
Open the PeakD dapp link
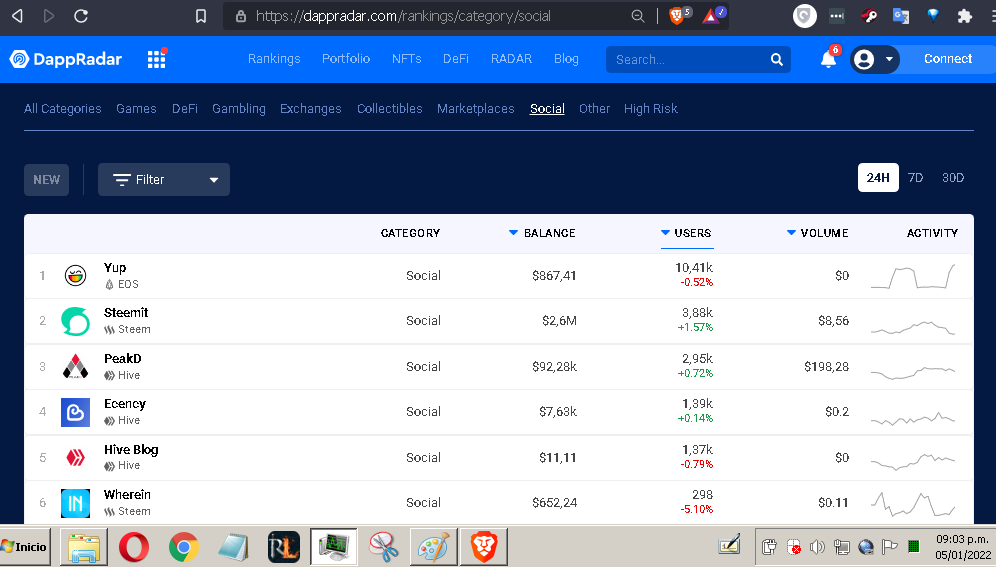pyautogui.click(x=123, y=359)
